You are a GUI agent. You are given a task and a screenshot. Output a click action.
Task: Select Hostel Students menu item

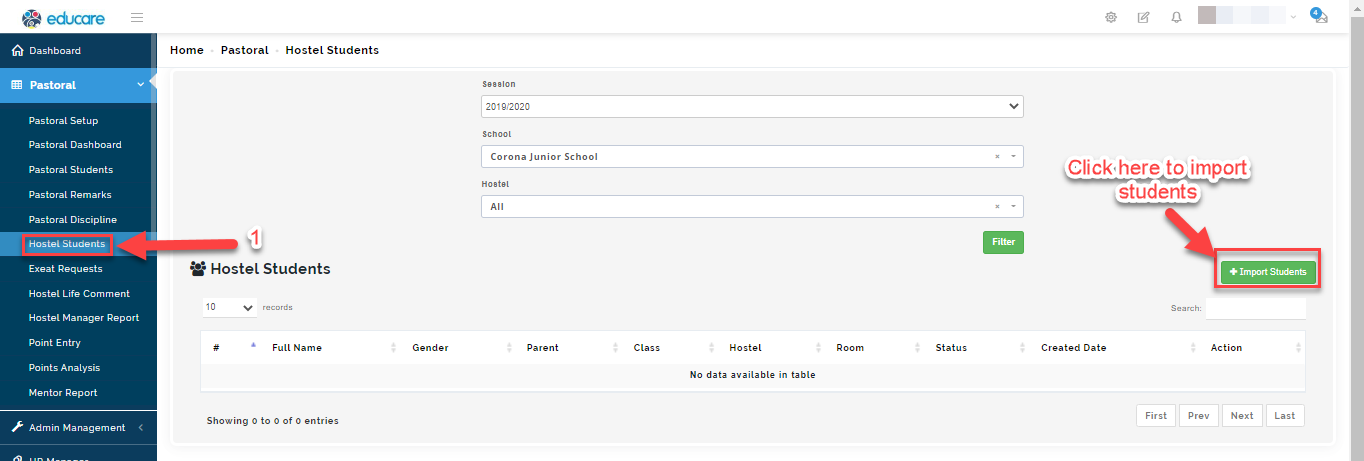(67, 244)
